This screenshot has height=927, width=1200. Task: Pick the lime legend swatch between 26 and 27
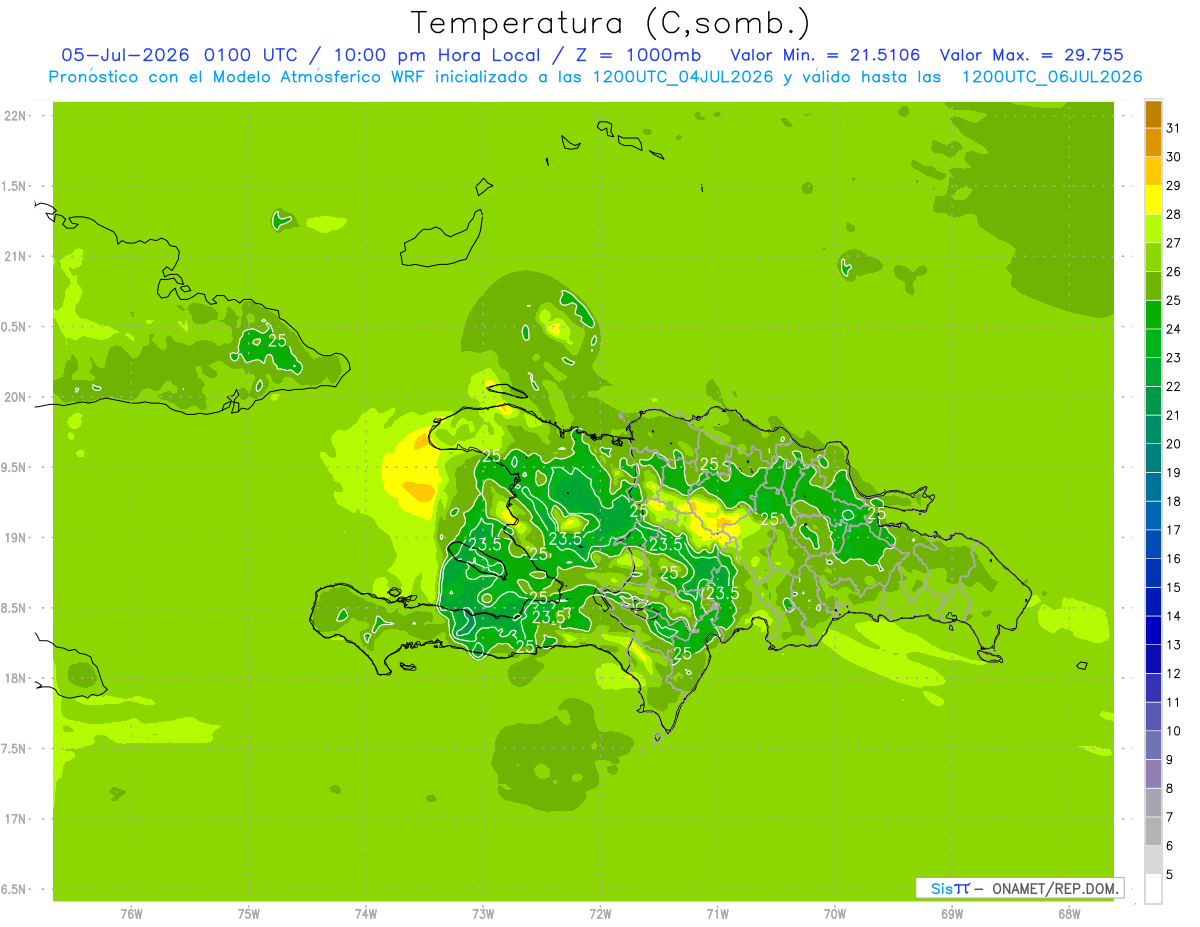[1153, 258]
